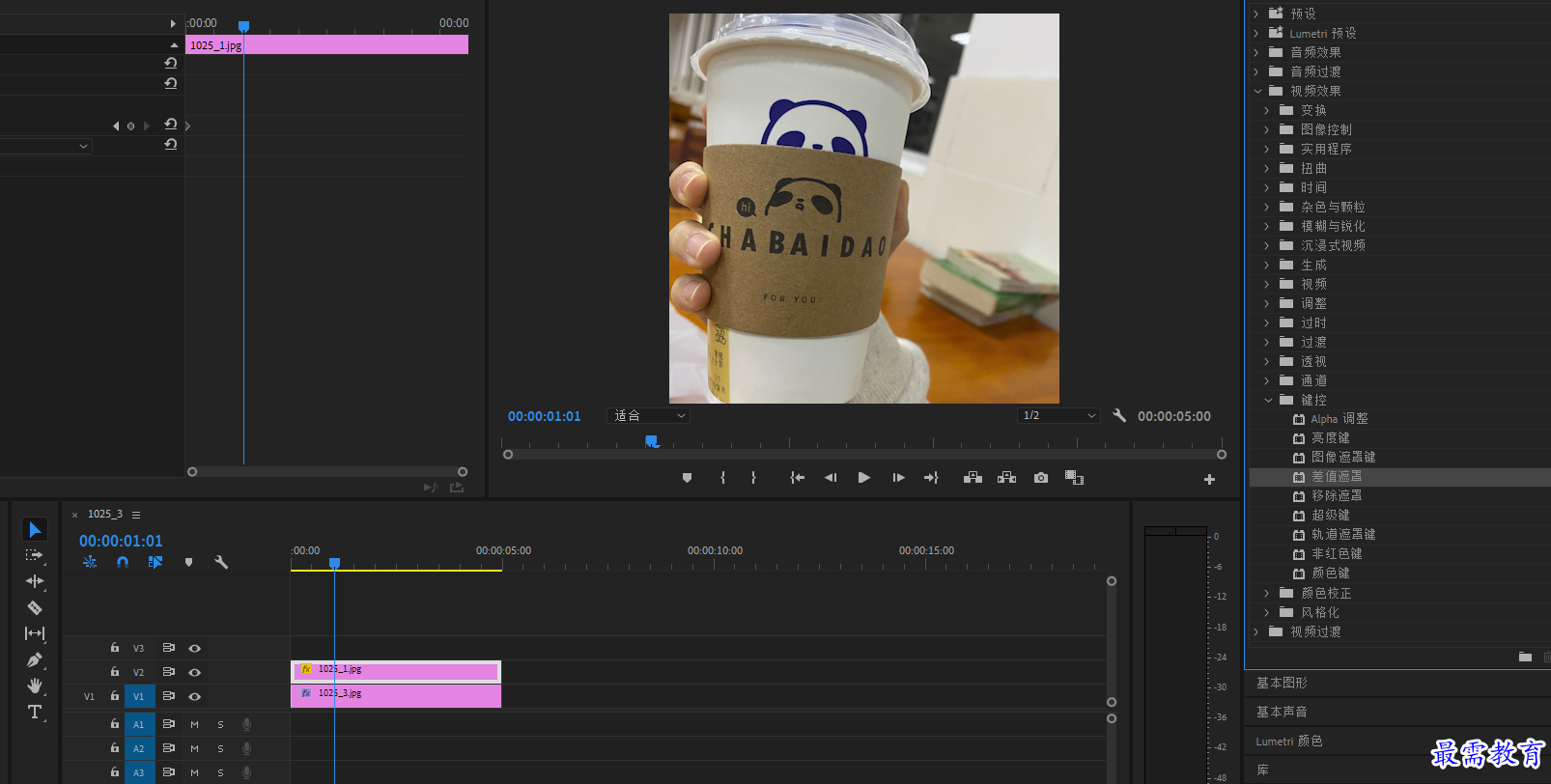The image size is (1551, 784).
Task: Select the 1025_1.jpg clip on V2
Action: 396,671
